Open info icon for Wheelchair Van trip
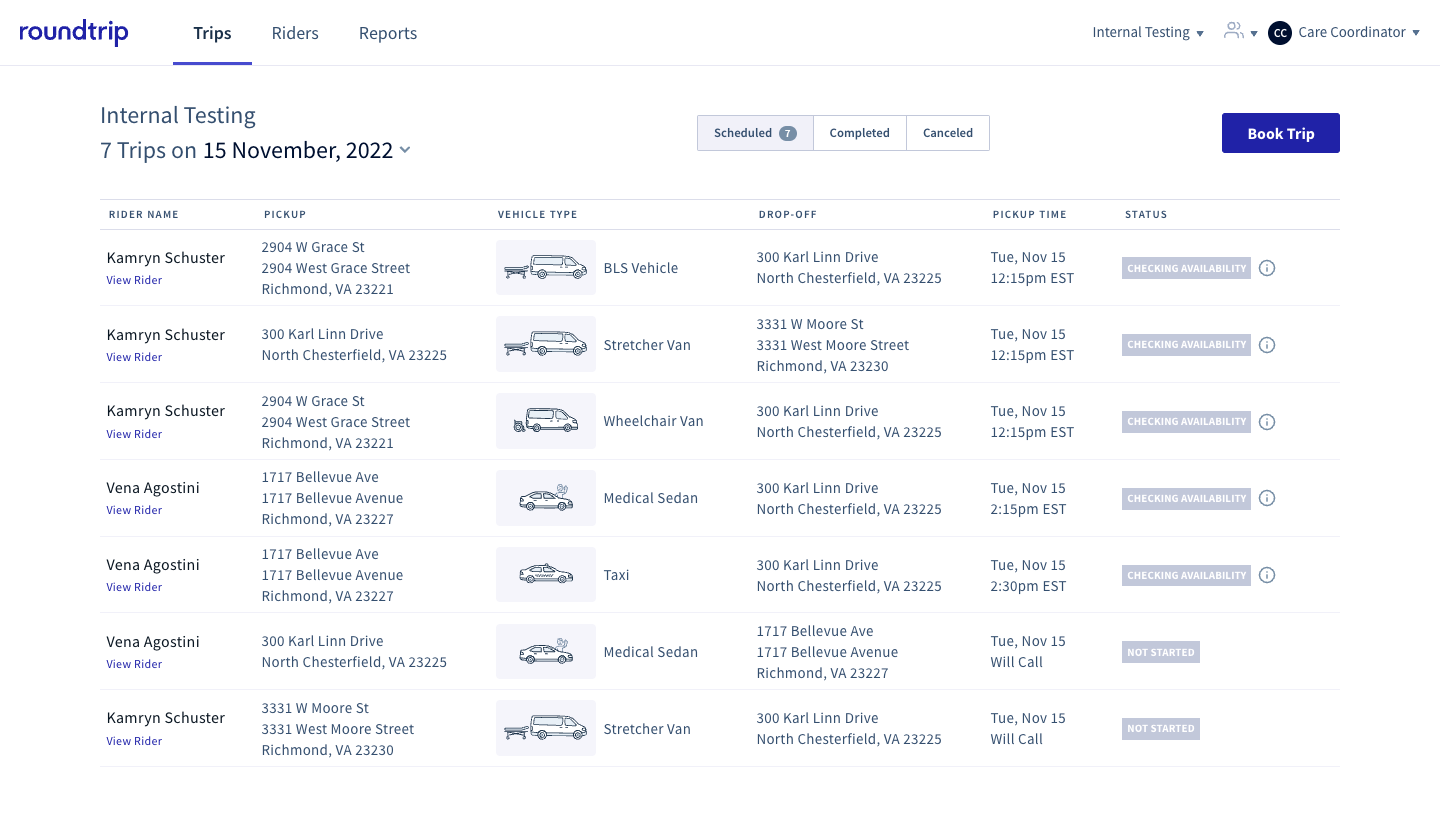The height and width of the screenshot is (821, 1440). (x=1267, y=422)
